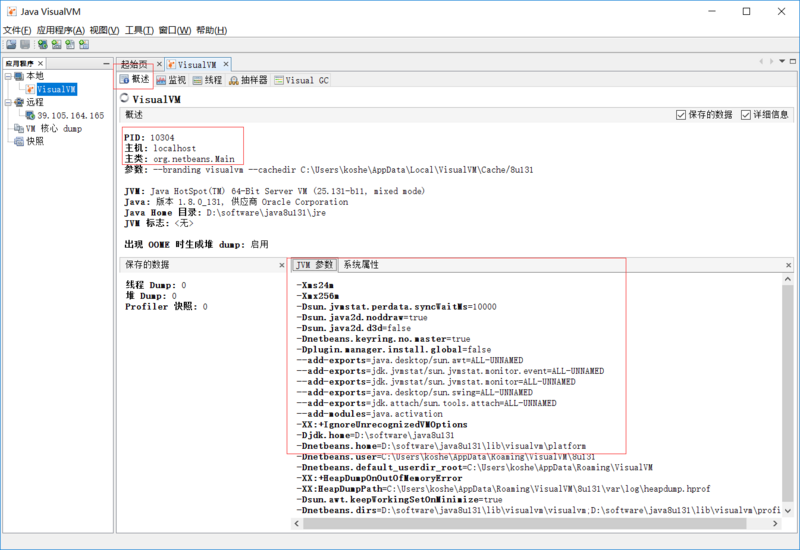
Task: Select the VM 核心 dump node
Action: pos(54,129)
